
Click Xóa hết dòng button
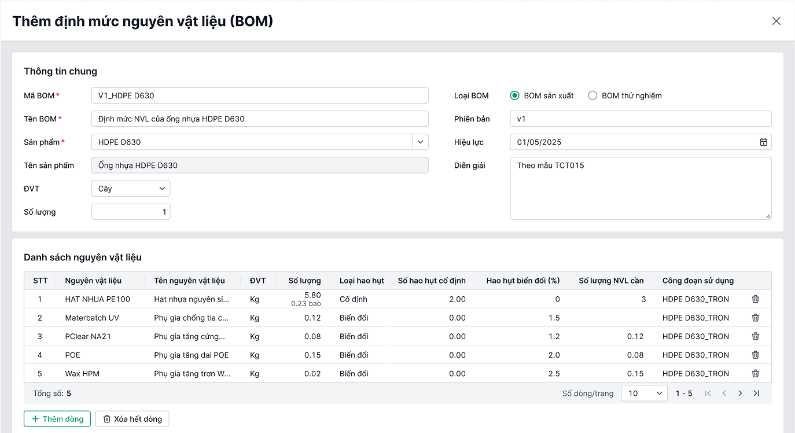pyautogui.click(x=132, y=419)
